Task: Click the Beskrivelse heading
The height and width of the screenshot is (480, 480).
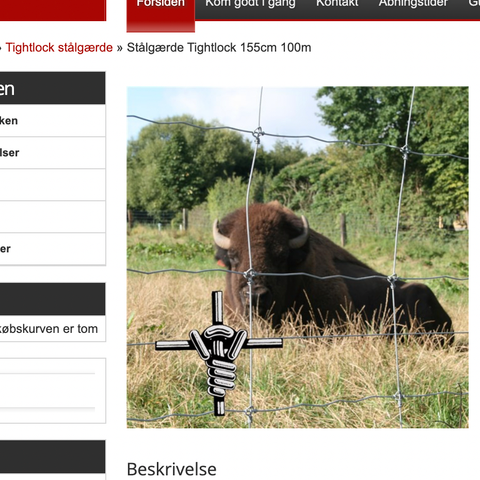Action: click(x=172, y=469)
